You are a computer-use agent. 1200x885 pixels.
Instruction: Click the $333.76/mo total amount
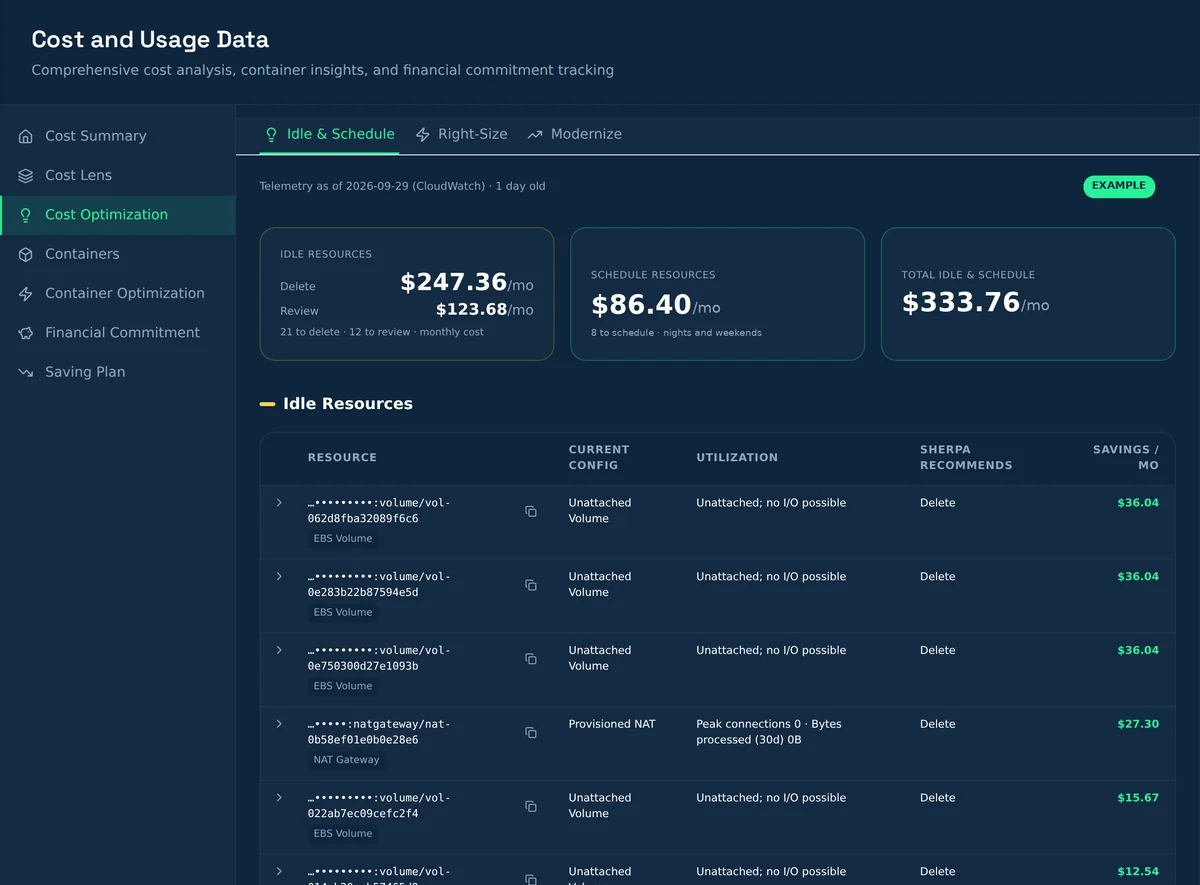(x=976, y=303)
